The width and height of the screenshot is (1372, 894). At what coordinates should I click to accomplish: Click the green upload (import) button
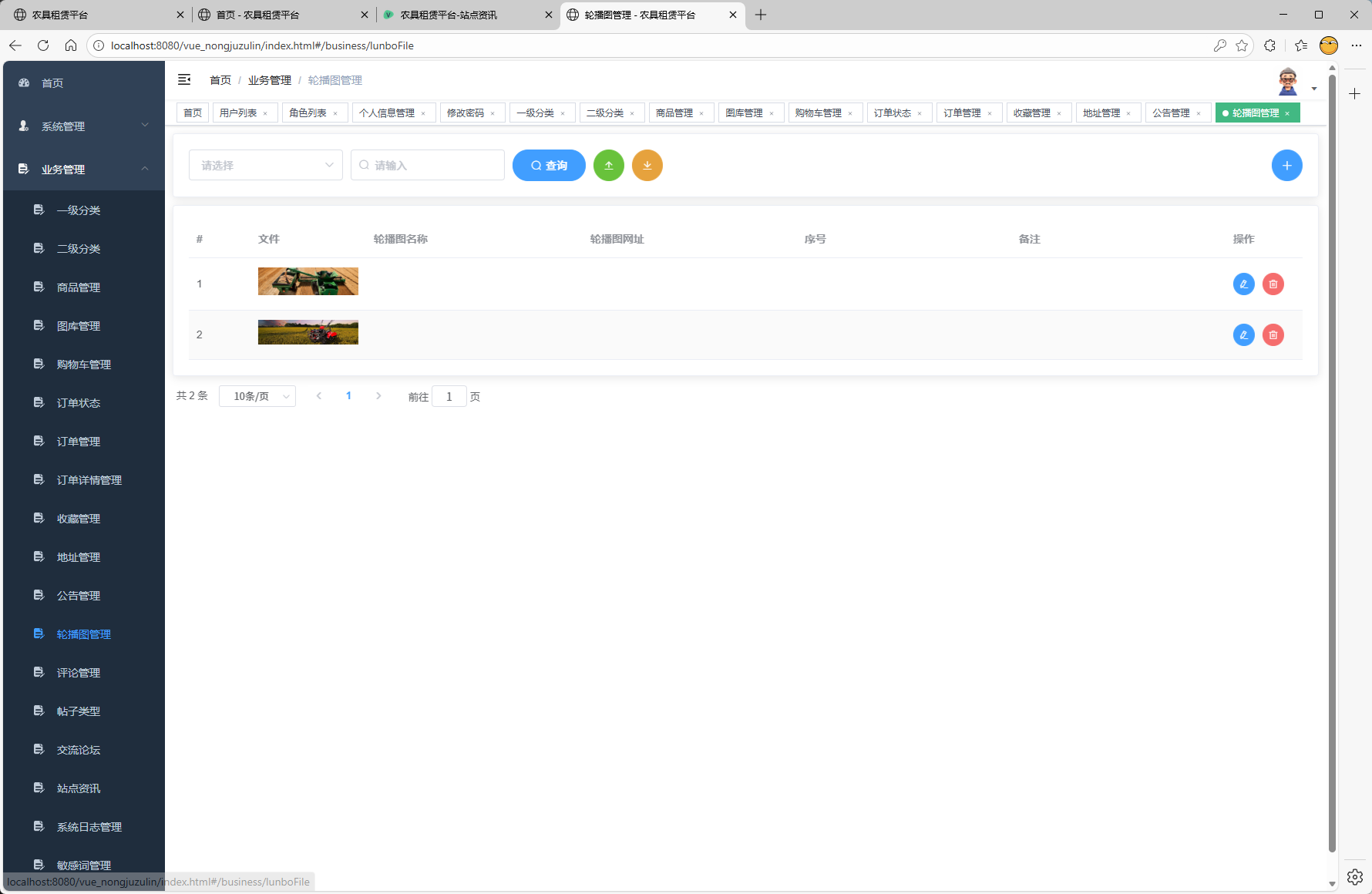[x=609, y=166]
